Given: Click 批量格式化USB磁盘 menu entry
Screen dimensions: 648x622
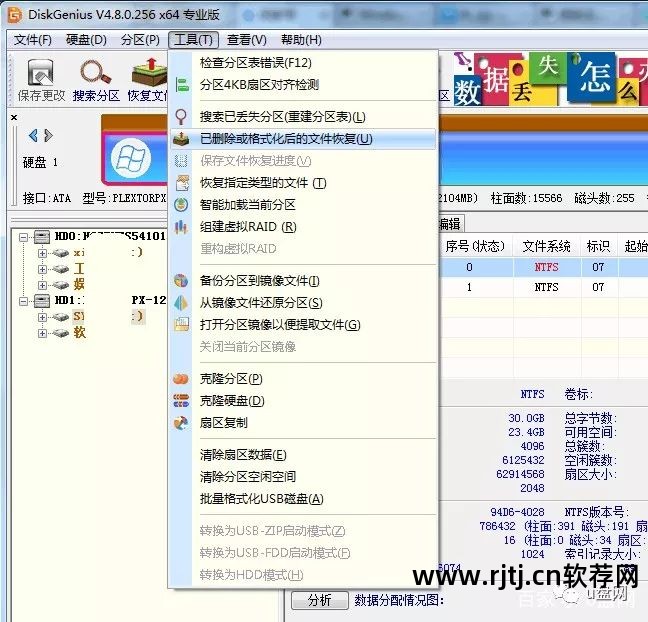Looking at the screenshot, I should coord(261,499).
